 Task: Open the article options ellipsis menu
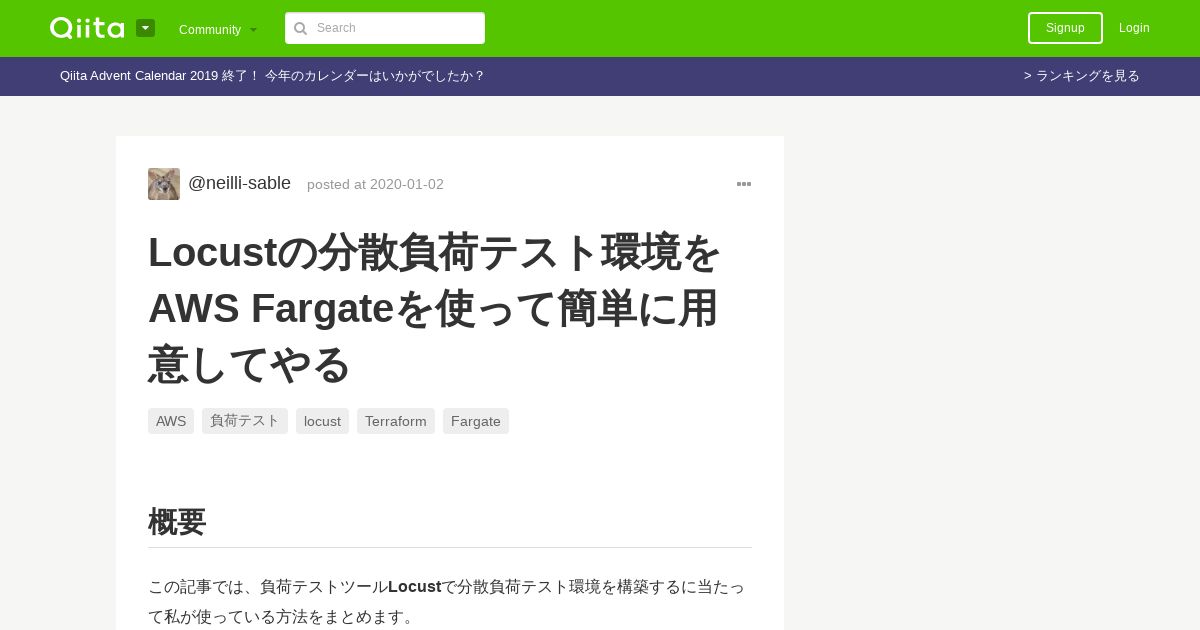click(744, 184)
